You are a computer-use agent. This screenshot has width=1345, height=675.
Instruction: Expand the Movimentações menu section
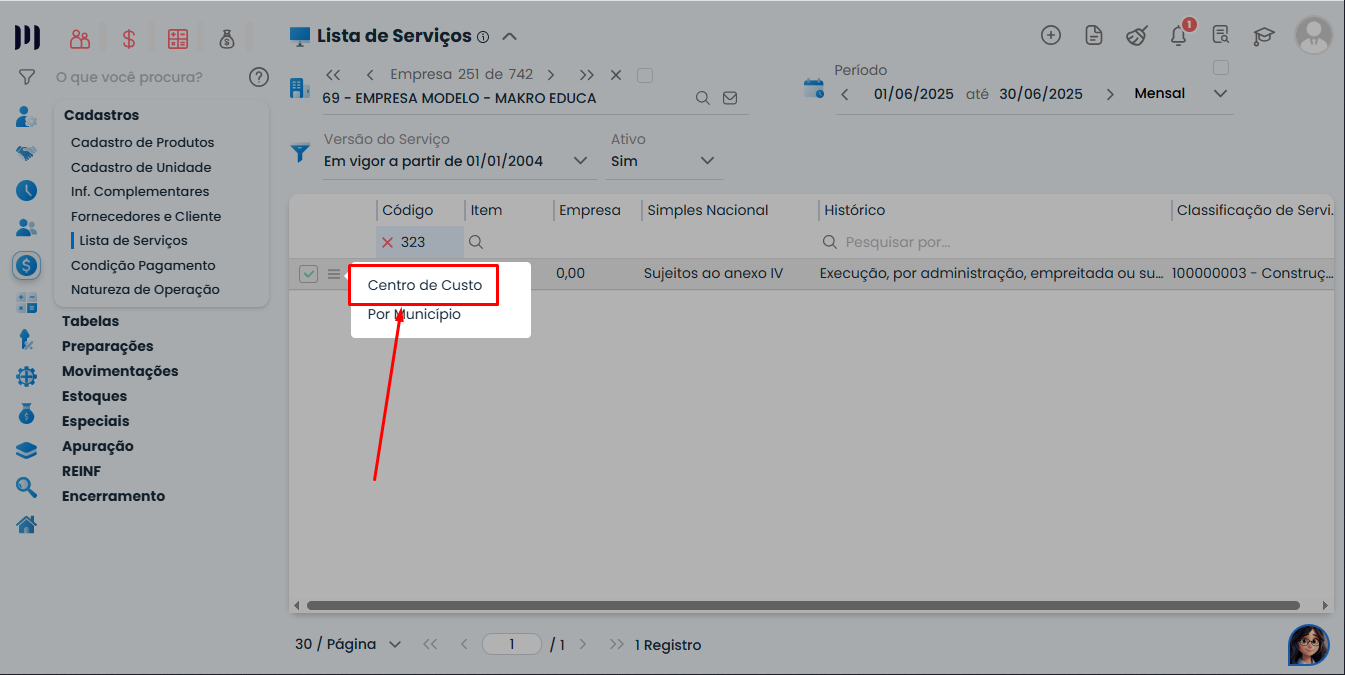(x=120, y=371)
